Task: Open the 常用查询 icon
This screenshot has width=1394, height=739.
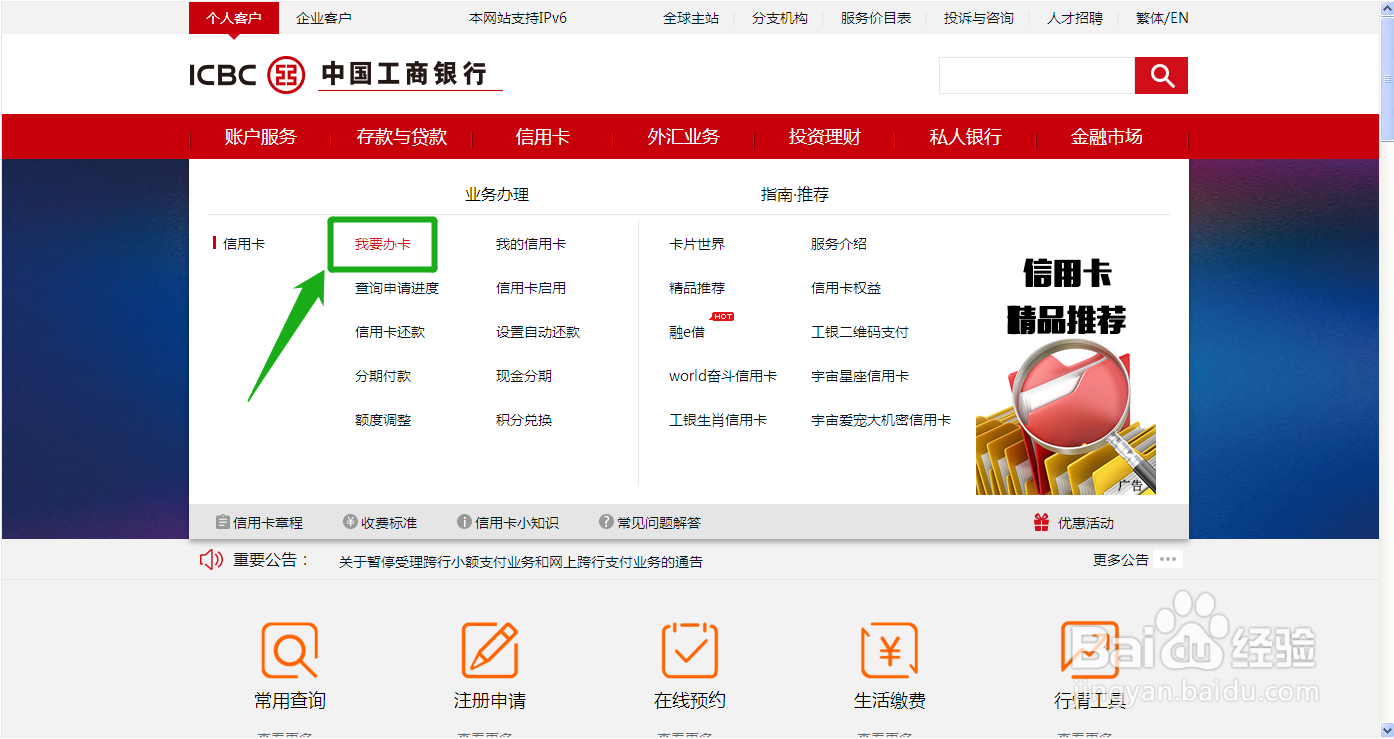Action: 290,650
